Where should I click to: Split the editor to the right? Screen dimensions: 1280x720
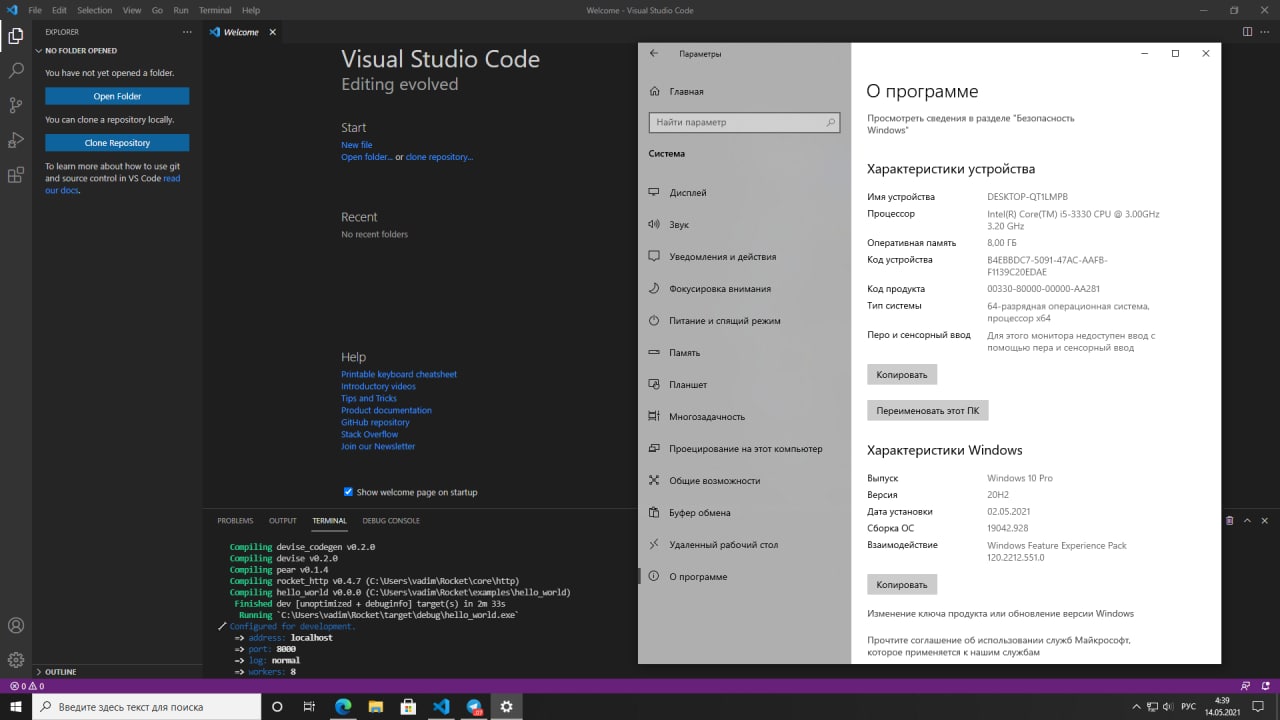pyautogui.click(x=1247, y=32)
